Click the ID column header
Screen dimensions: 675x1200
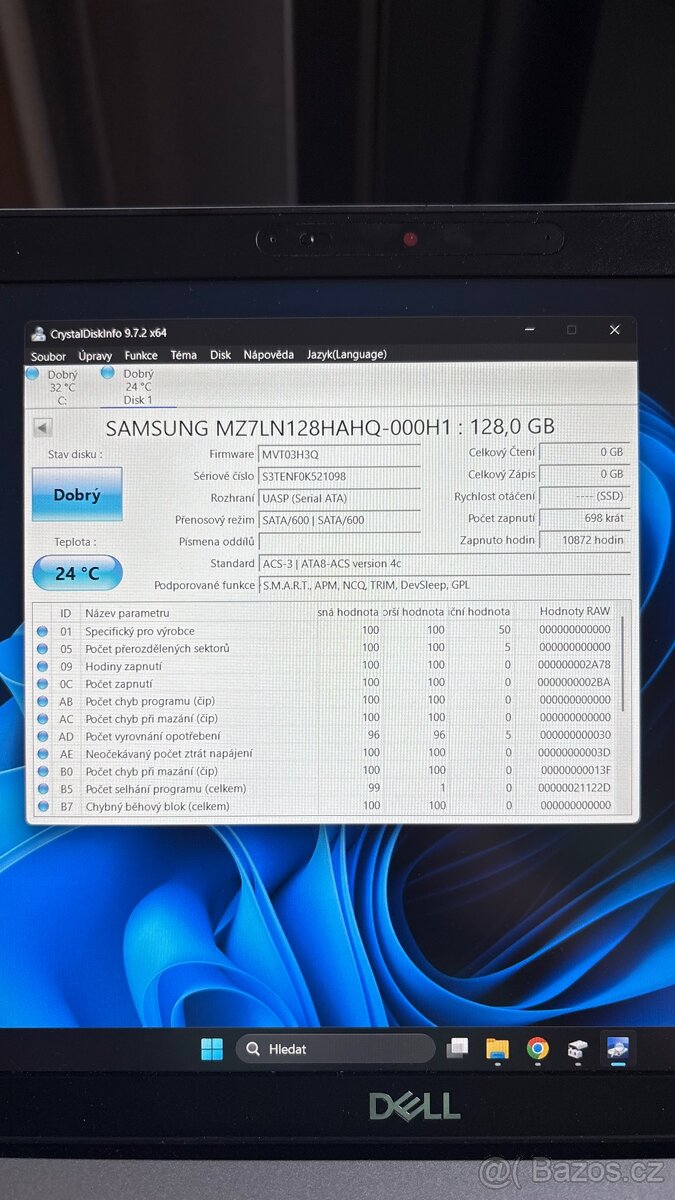coord(65,612)
